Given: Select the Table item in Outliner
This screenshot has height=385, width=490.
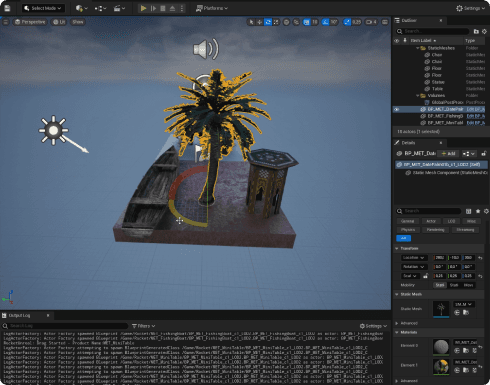Looking at the screenshot, I should click(437, 89).
